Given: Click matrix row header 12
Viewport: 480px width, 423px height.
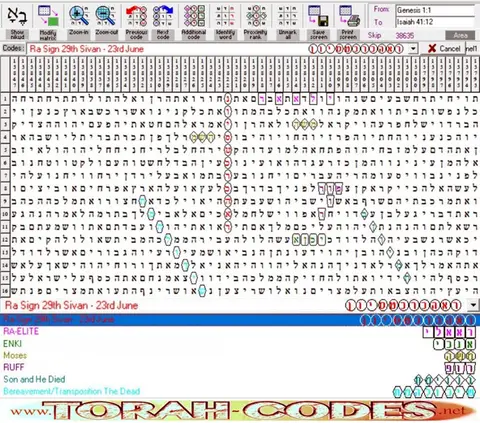Looking at the screenshot, I should [x=5, y=239].
